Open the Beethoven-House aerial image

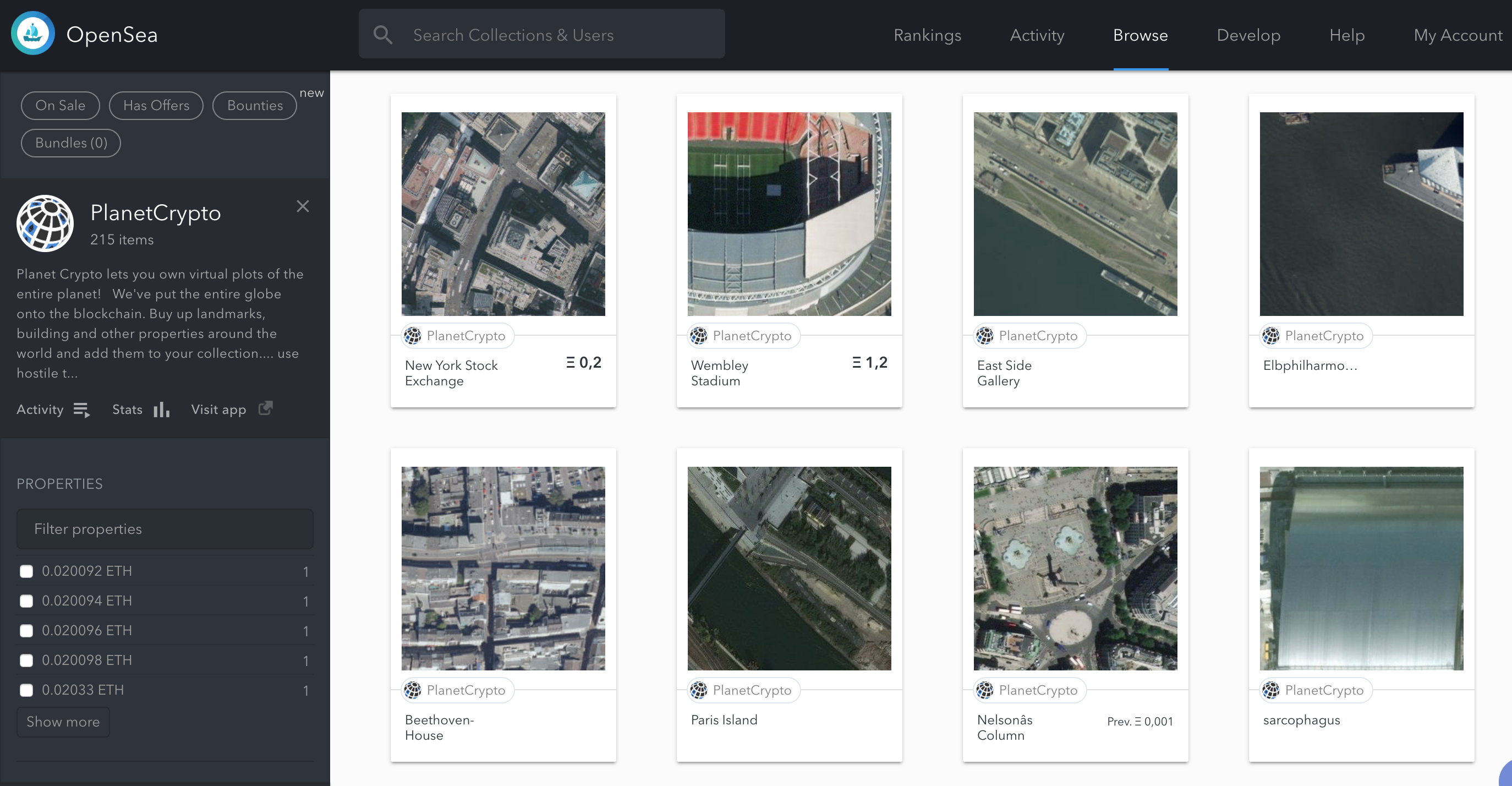coord(503,569)
